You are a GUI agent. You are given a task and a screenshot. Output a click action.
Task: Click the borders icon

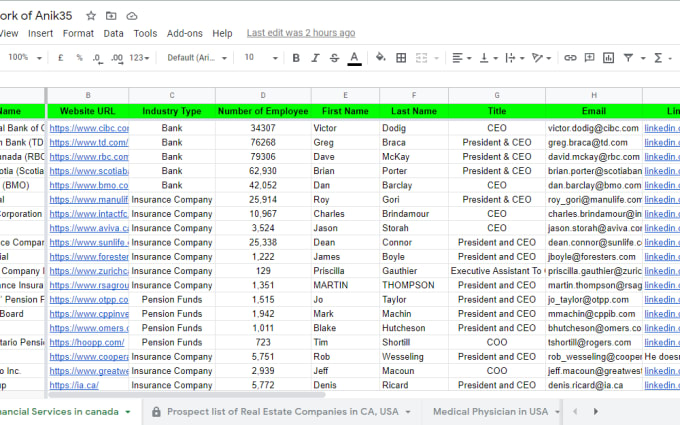401,58
